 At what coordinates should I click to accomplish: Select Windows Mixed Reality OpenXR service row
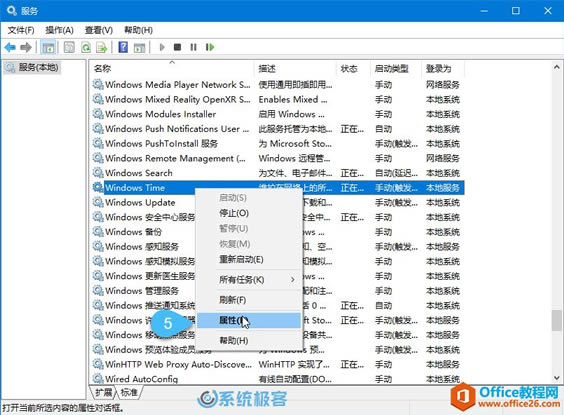point(178,99)
